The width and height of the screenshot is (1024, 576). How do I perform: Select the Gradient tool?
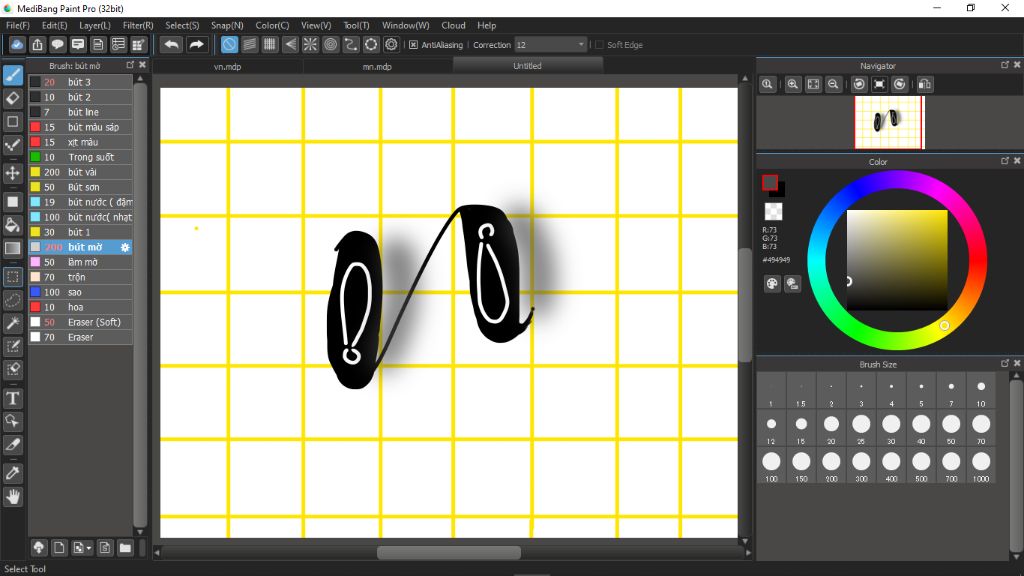[12, 248]
